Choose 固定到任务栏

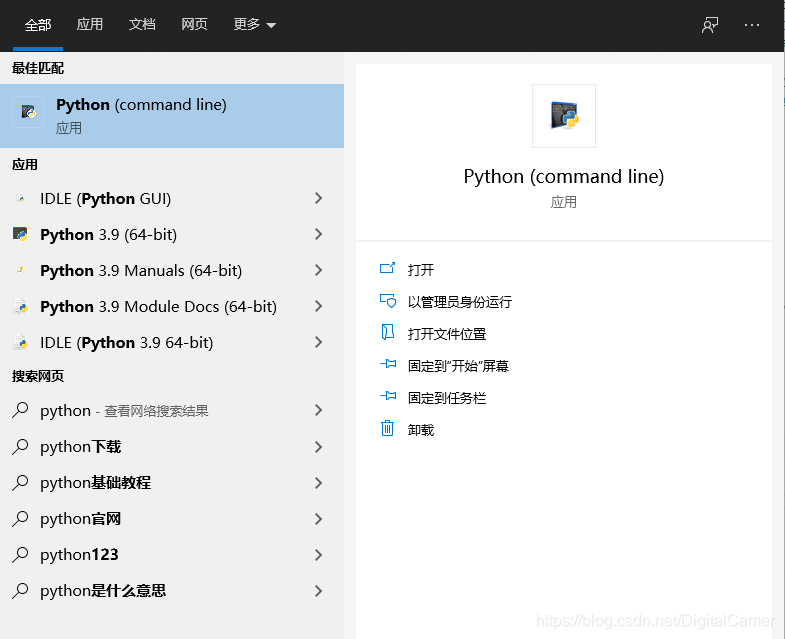[447, 398]
